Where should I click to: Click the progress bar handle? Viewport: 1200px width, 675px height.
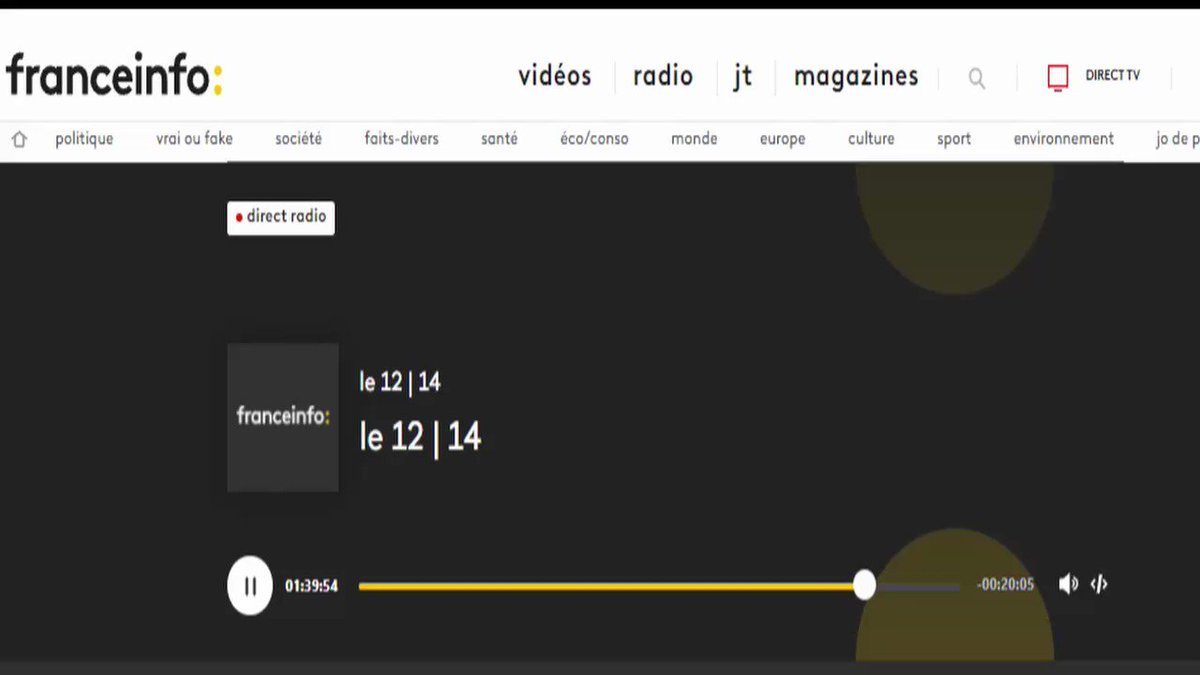click(x=864, y=585)
